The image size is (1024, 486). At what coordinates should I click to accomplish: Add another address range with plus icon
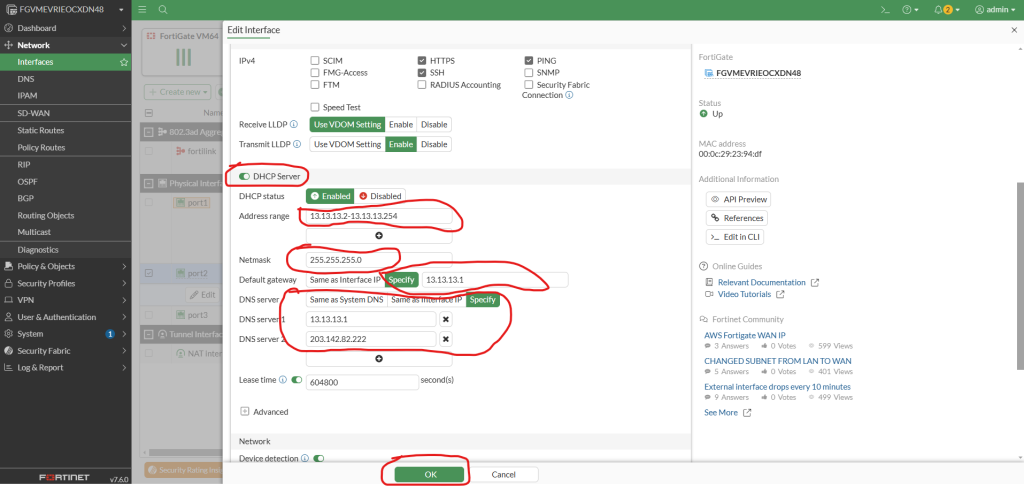379,235
